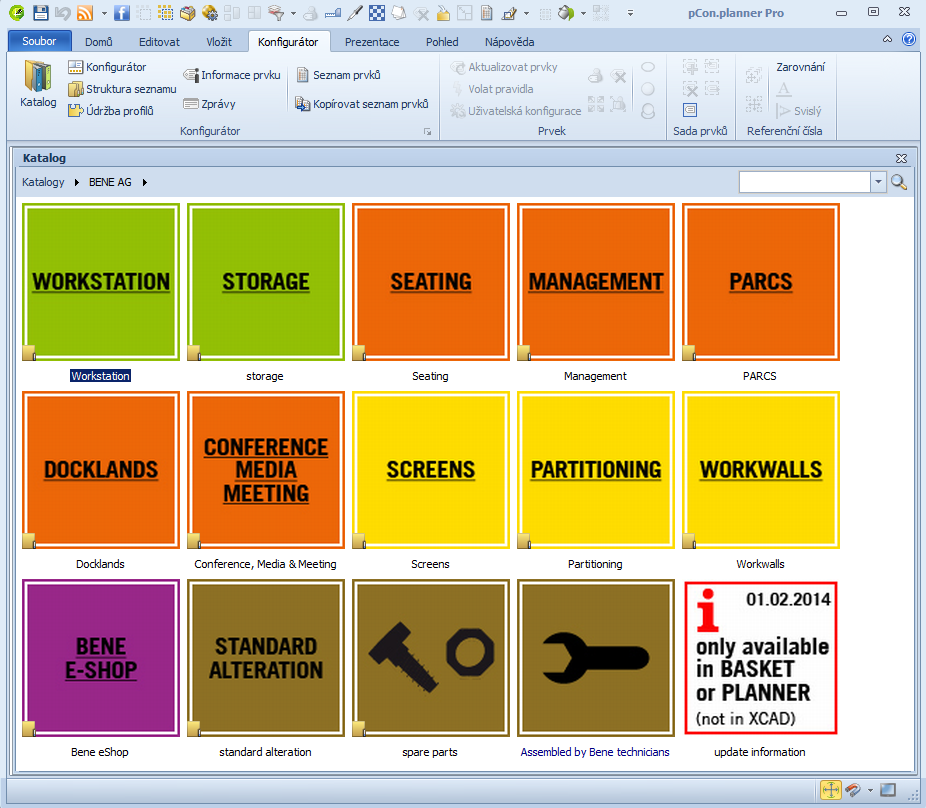The height and width of the screenshot is (808, 926).
Task: Open the large Katalog ribbon button
Action: point(38,84)
